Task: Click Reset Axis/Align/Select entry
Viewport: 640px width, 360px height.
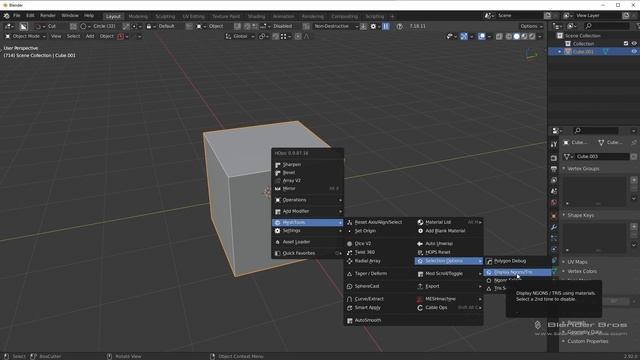Action: (379, 222)
